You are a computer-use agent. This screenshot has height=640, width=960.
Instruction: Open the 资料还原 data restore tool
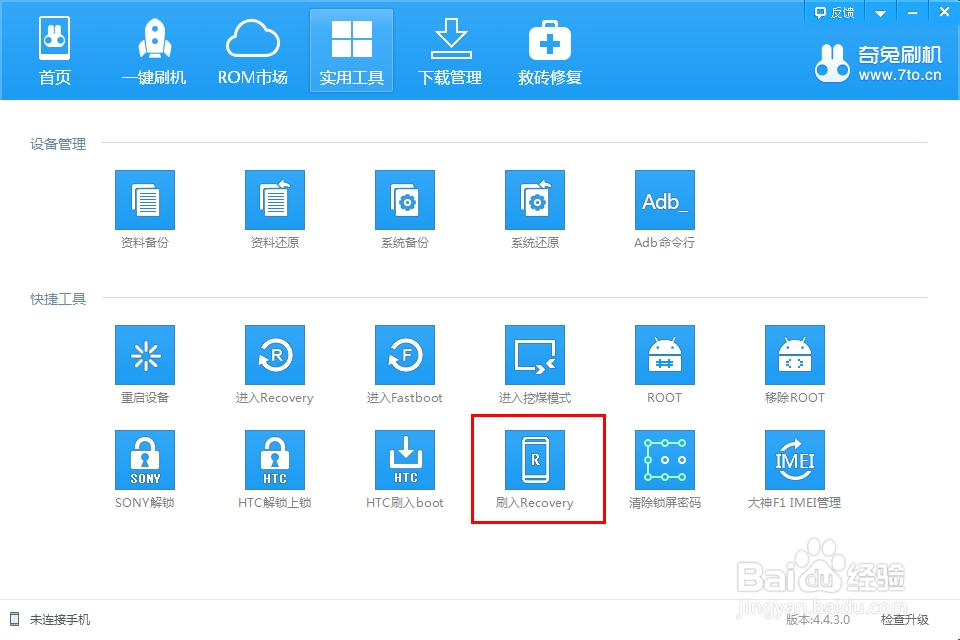click(x=274, y=200)
